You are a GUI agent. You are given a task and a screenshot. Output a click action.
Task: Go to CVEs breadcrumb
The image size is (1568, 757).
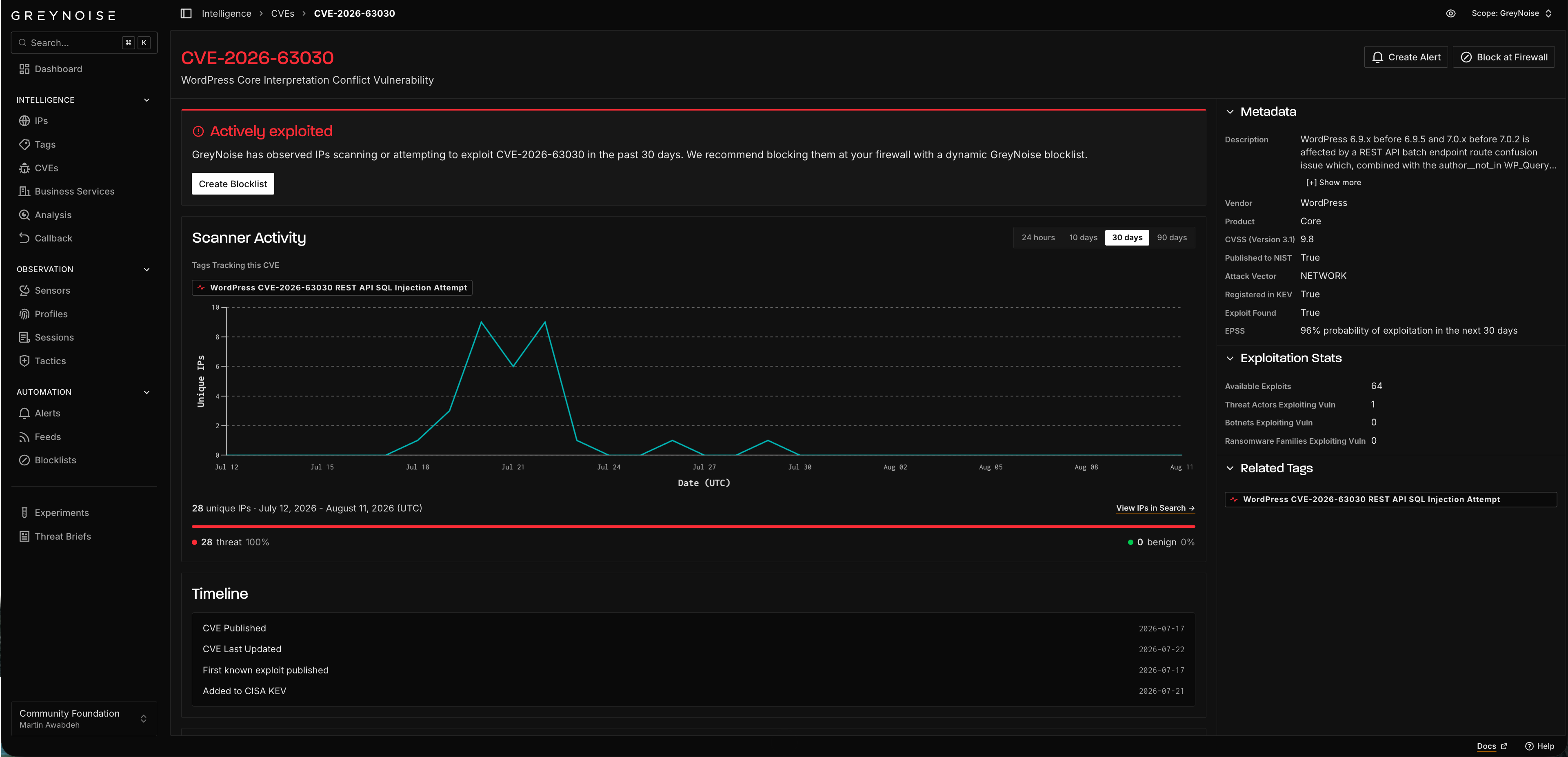(282, 13)
